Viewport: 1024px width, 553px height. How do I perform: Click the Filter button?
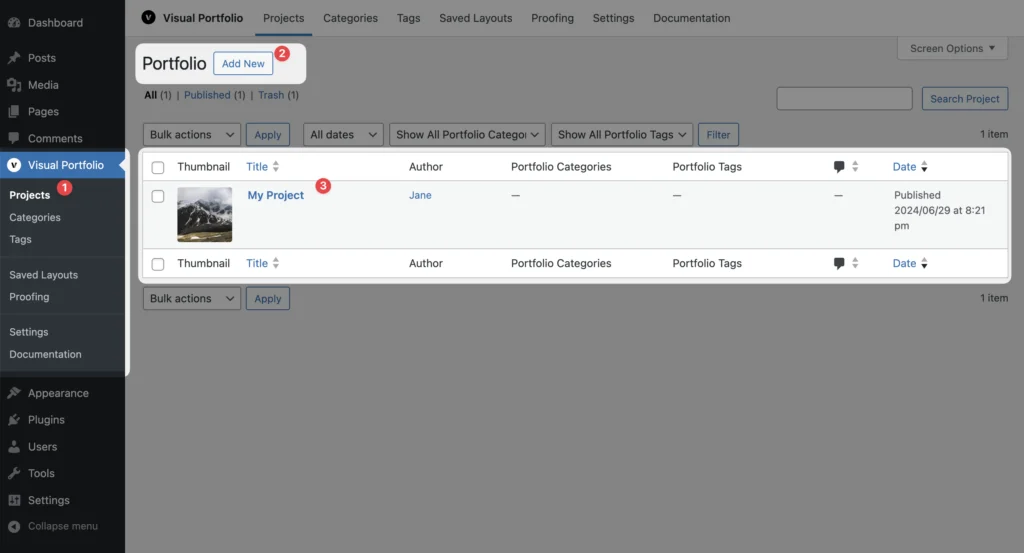(718, 134)
